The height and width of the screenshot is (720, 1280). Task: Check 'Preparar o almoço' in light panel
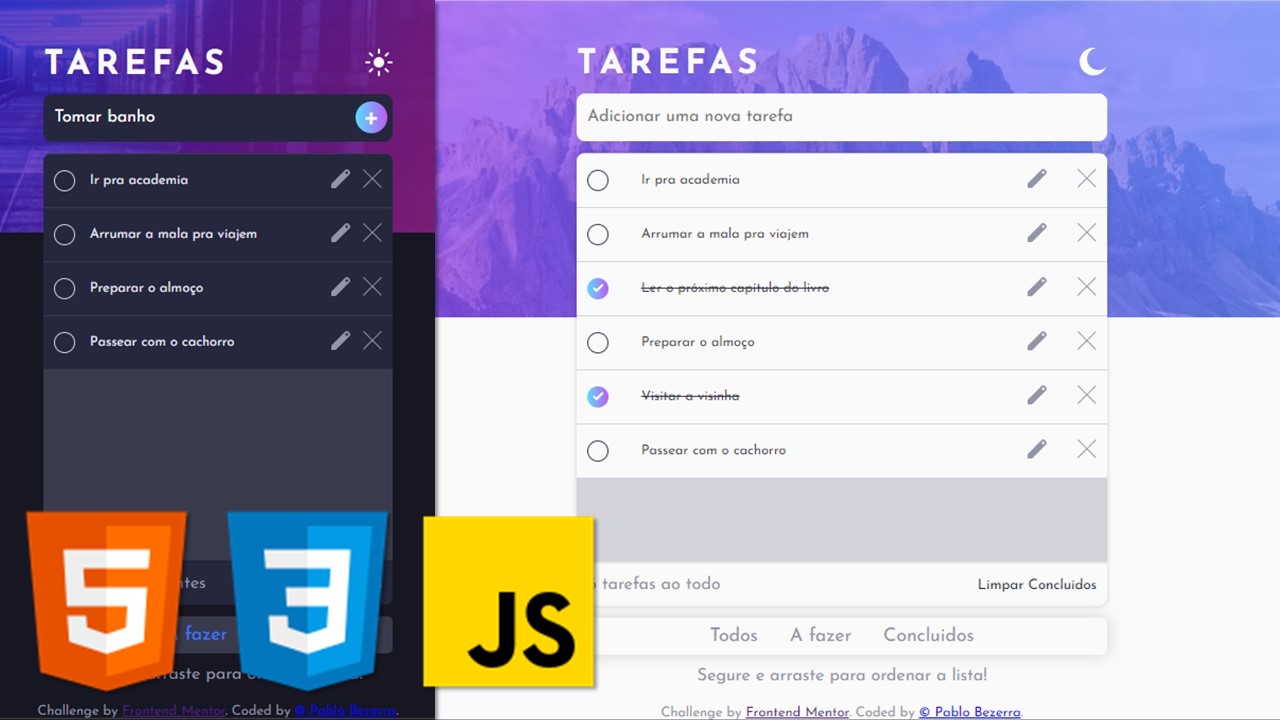pyautogui.click(x=598, y=343)
